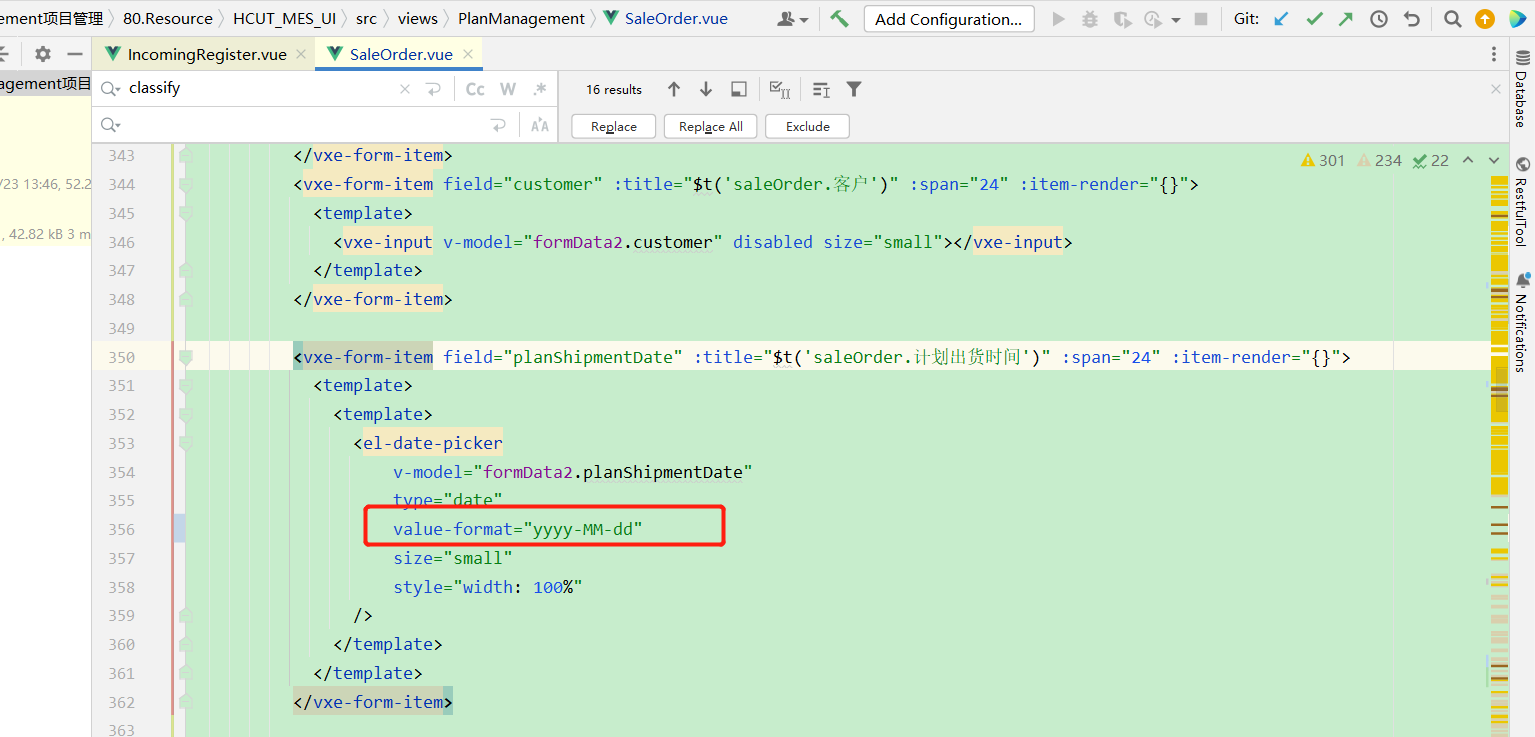Click select all occurrences icon
The height and width of the screenshot is (737, 1535).
pyautogui.click(x=780, y=89)
